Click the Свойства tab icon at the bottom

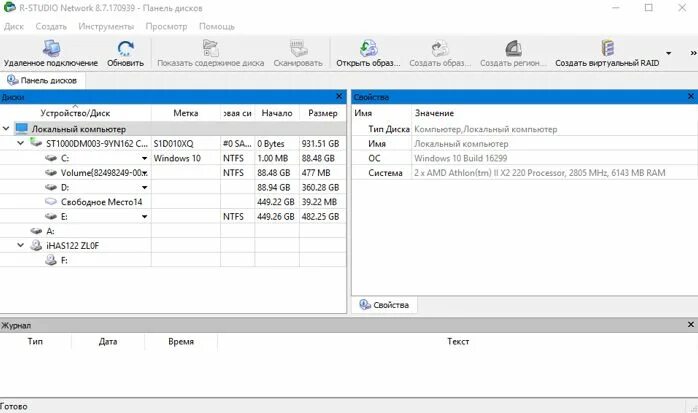click(365, 304)
